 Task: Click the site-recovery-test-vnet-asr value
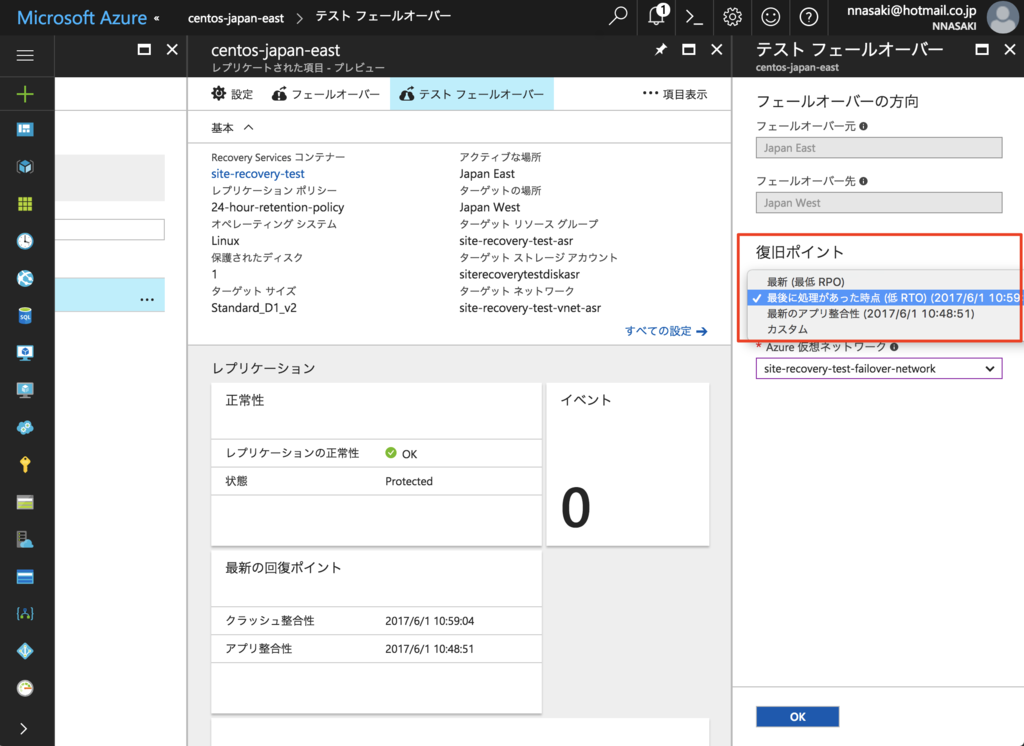[x=530, y=308]
